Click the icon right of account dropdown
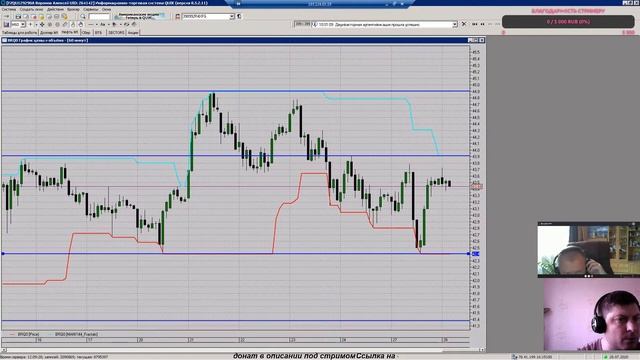 point(239,16)
